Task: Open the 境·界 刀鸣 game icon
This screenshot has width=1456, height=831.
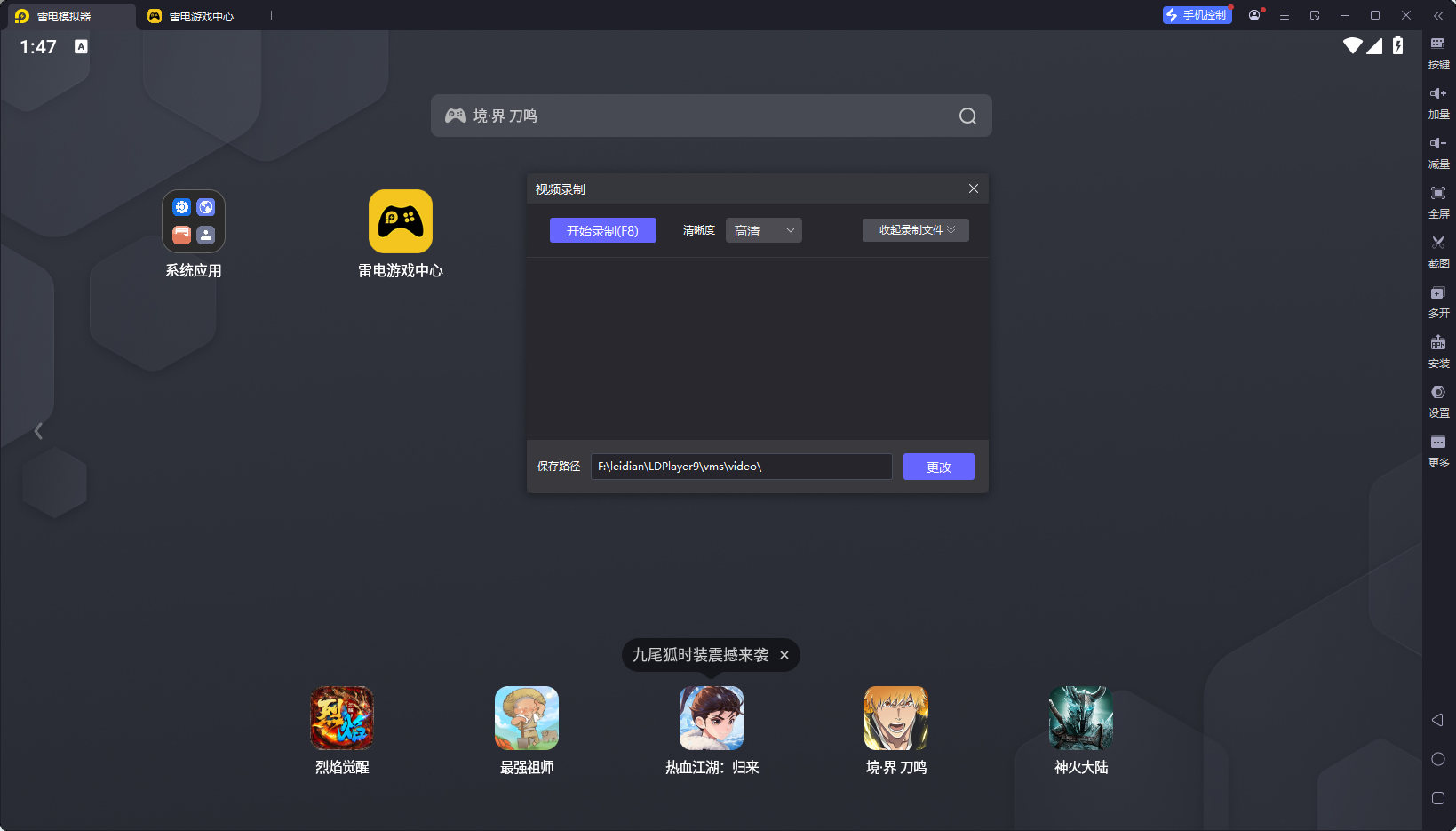Action: click(896, 718)
